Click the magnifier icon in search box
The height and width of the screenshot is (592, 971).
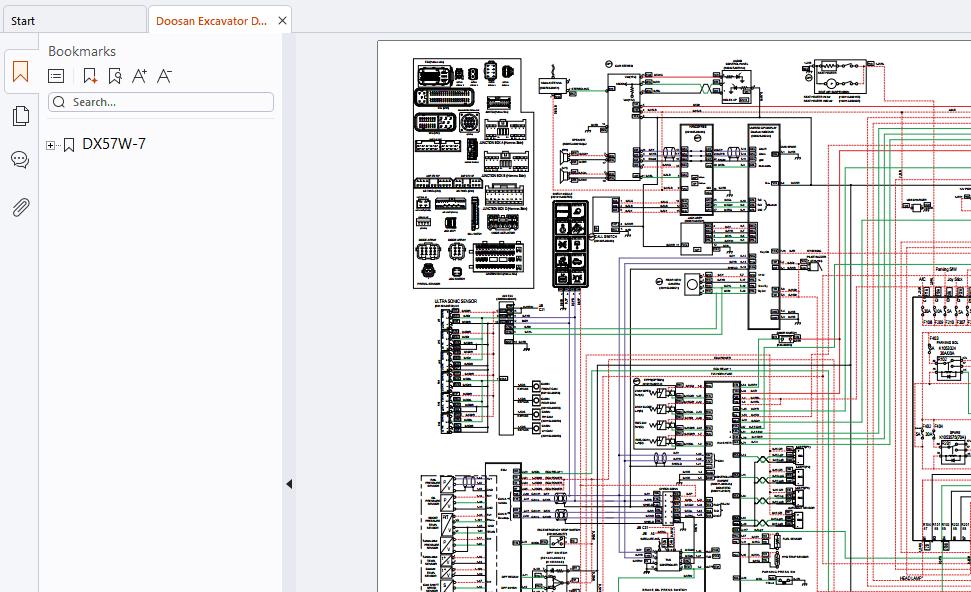(x=59, y=102)
